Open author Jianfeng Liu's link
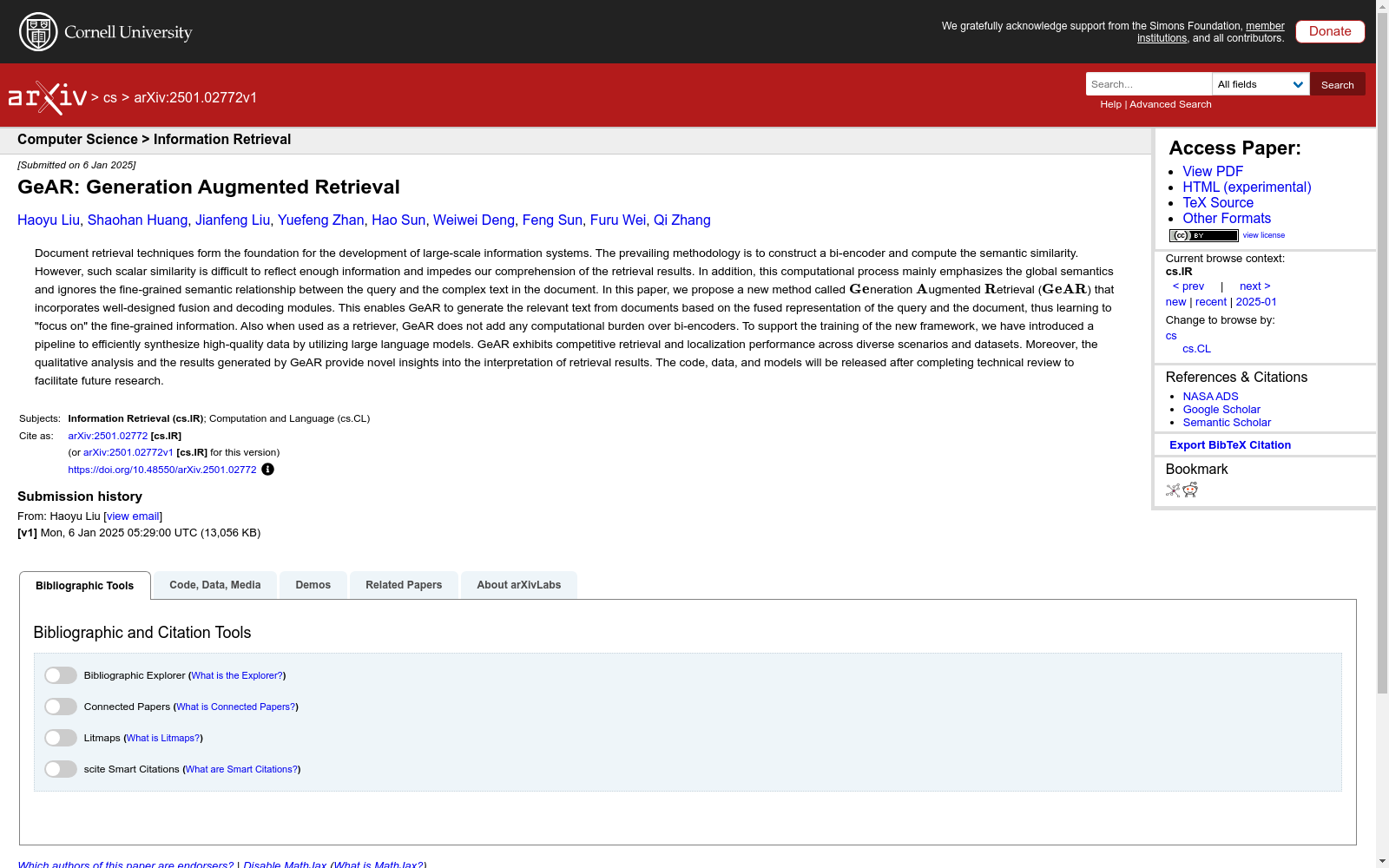Image resolution: width=1389 pixels, height=868 pixels. point(233,220)
